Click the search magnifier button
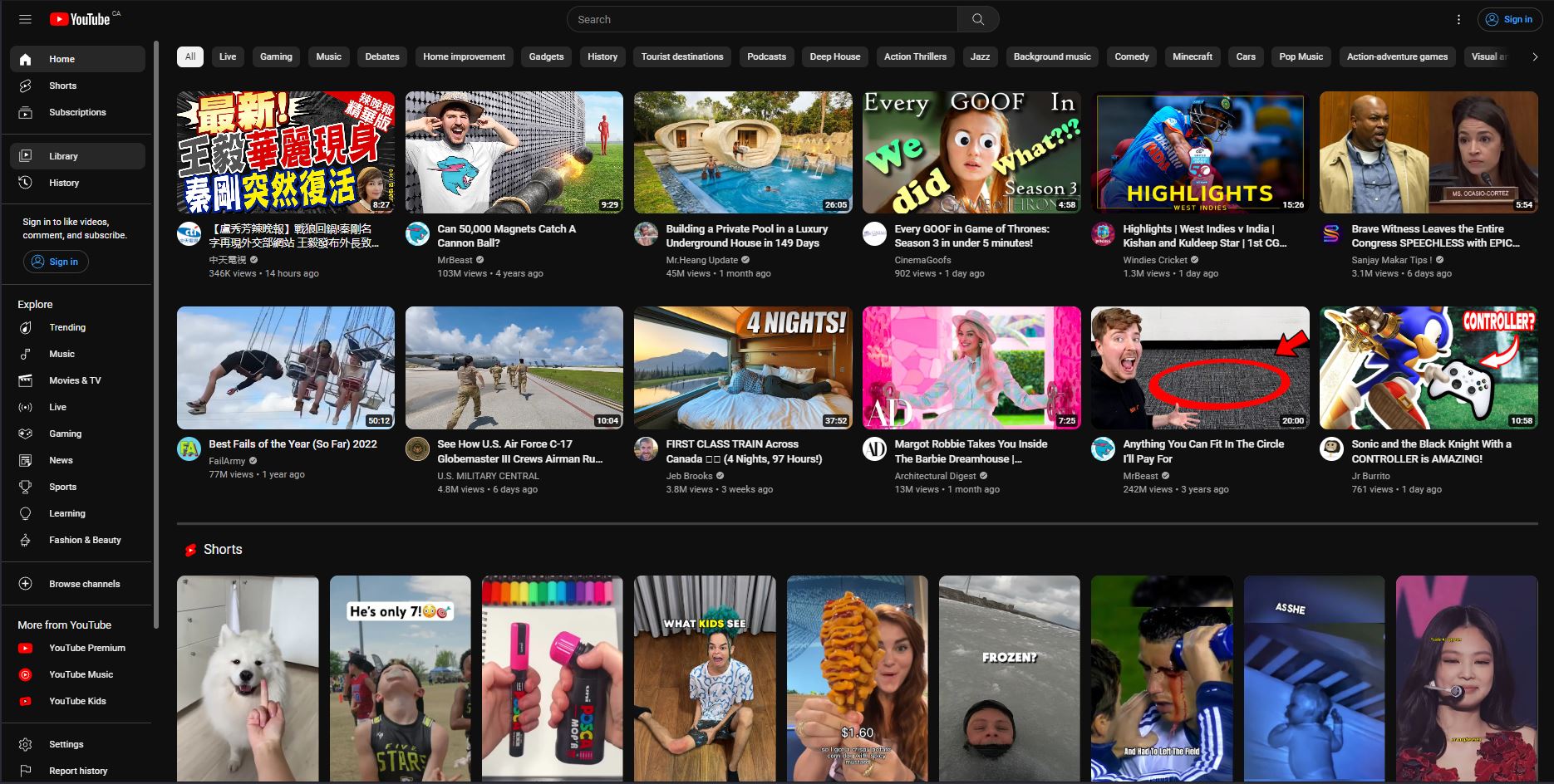Screen dimensions: 1554x784 [978, 19]
